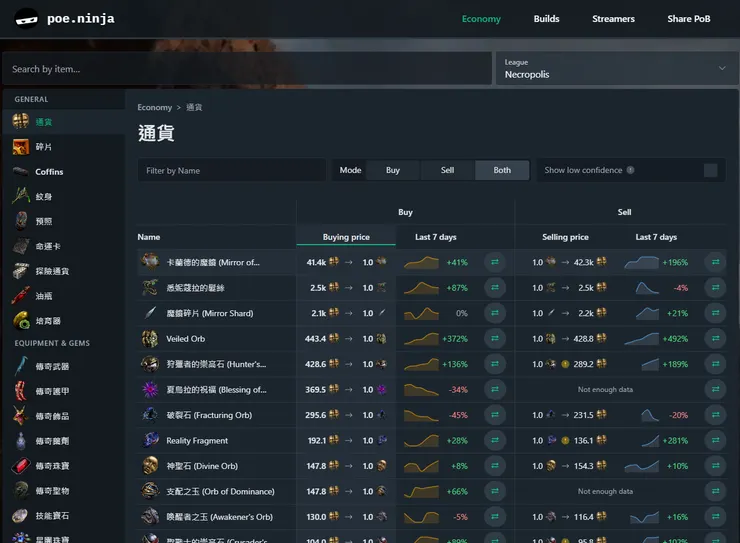Sort by the Selling price column
Image resolution: width=740 pixels, height=543 pixels.
tap(565, 237)
